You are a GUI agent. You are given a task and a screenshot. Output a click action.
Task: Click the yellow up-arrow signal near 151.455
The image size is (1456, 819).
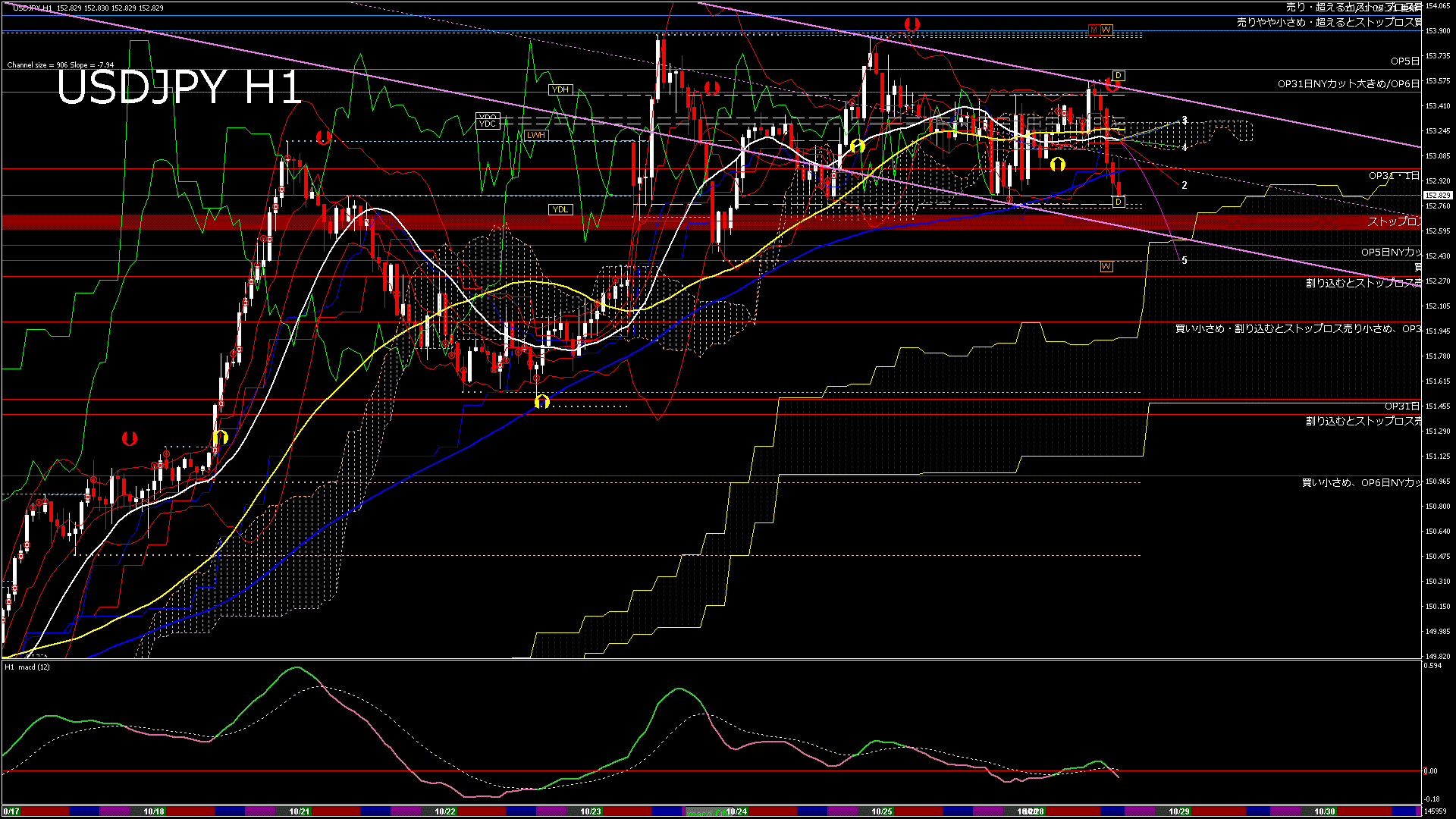click(541, 402)
